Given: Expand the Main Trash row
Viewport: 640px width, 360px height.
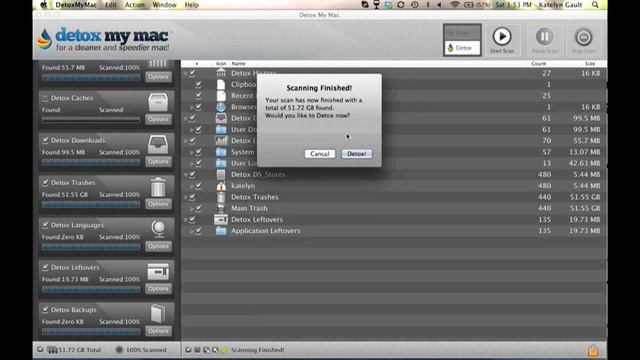Looking at the screenshot, I should coord(191,209).
